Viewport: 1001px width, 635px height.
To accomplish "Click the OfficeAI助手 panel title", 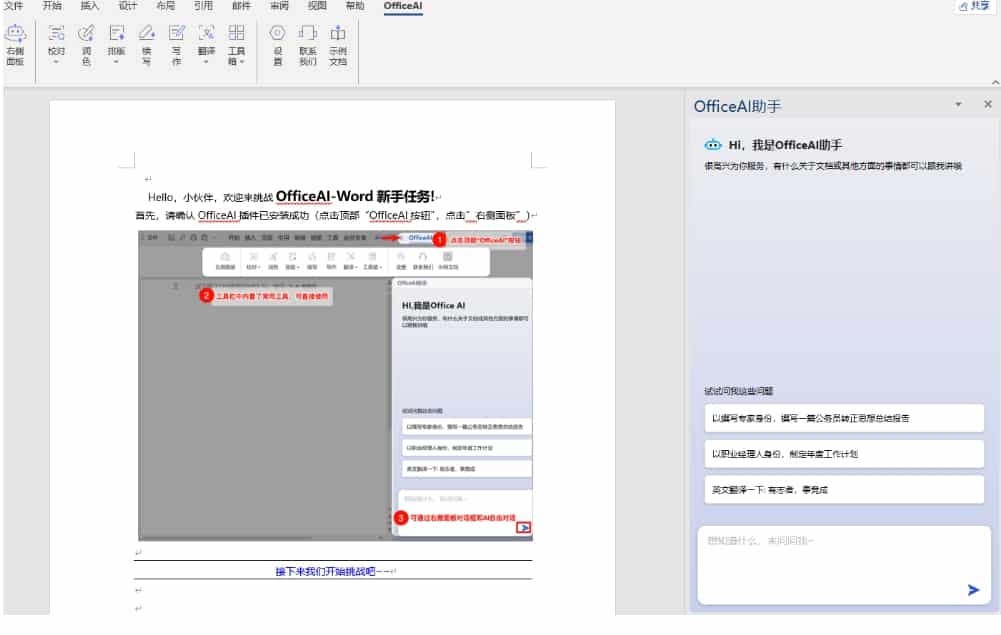I will 737,106.
